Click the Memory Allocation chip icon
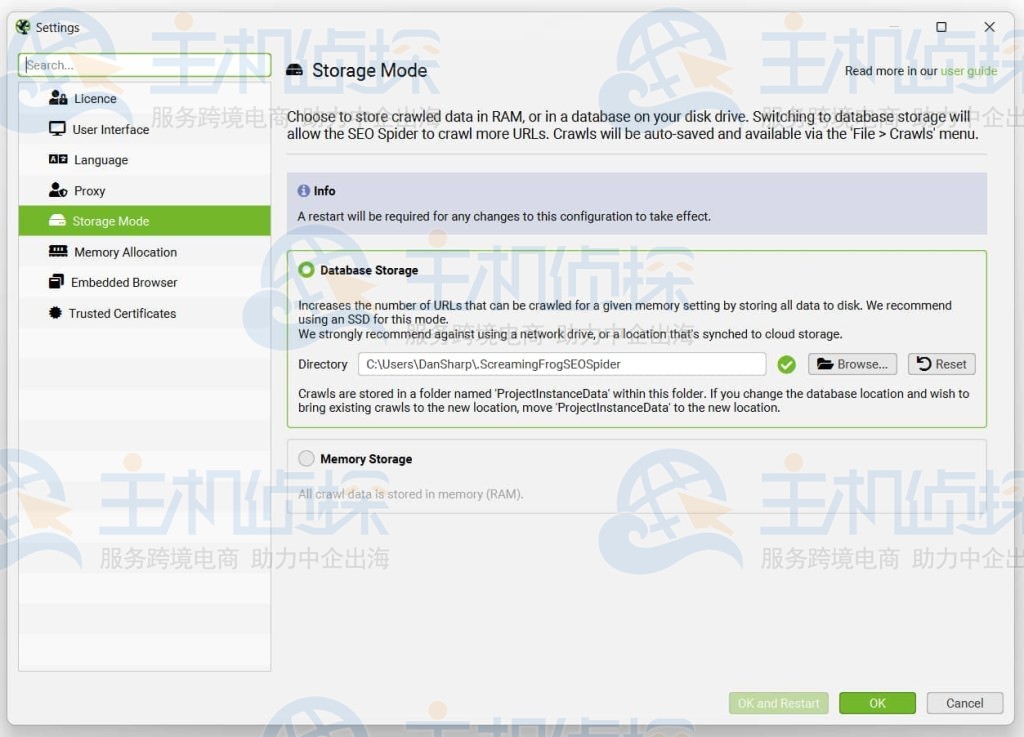The width and height of the screenshot is (1024, 737). (58, 251)
